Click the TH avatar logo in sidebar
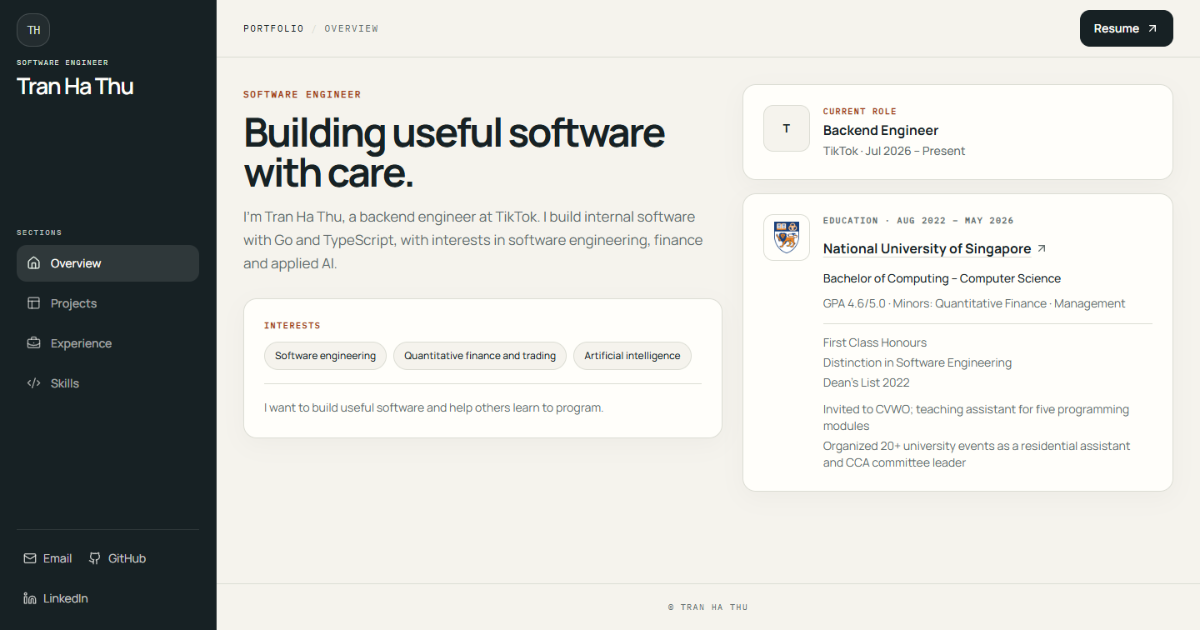 [x=33, y=30]
